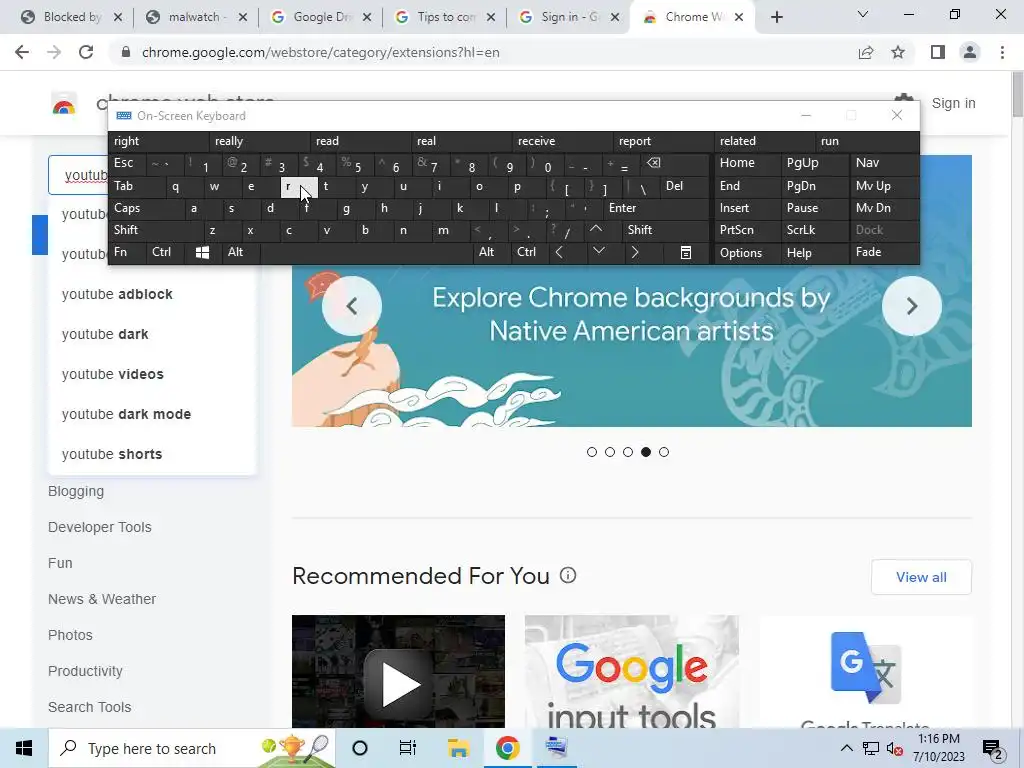The height and width of the screenshot is (768, 1024).
Task: Pick the 'report' word prediction
Action: coord(664,141)
